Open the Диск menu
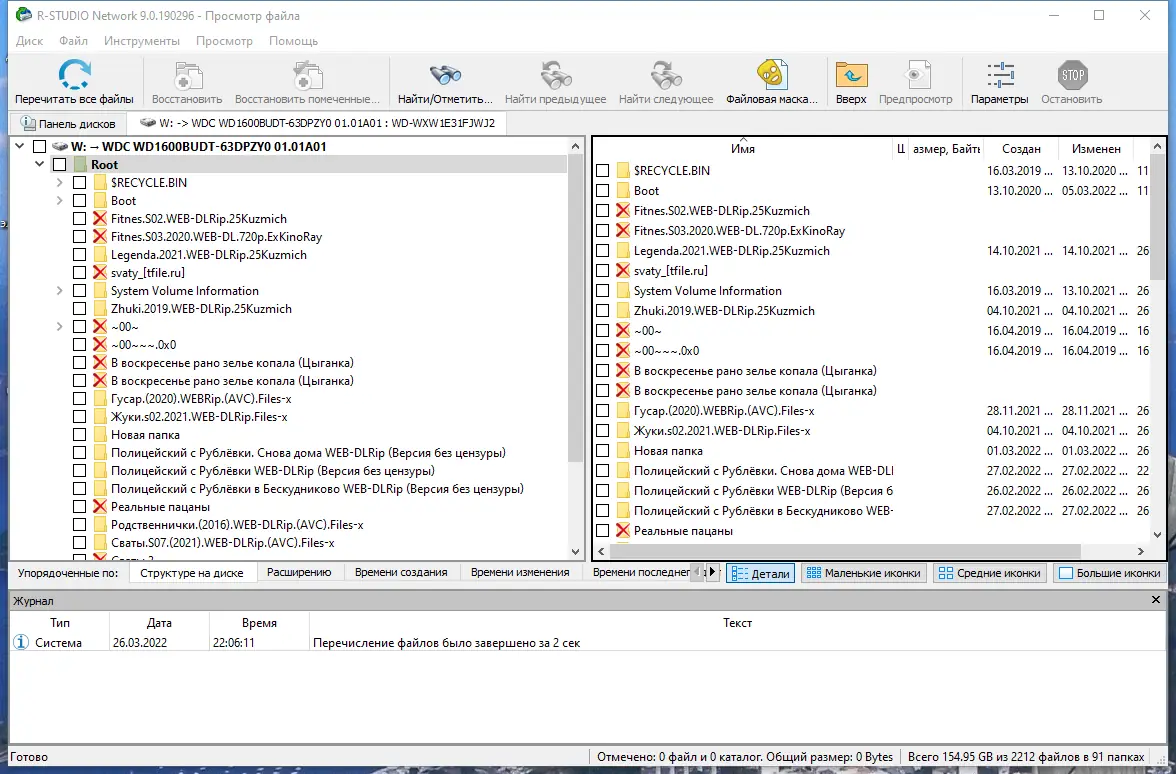Screen dimensions: 1176x774 29,40
